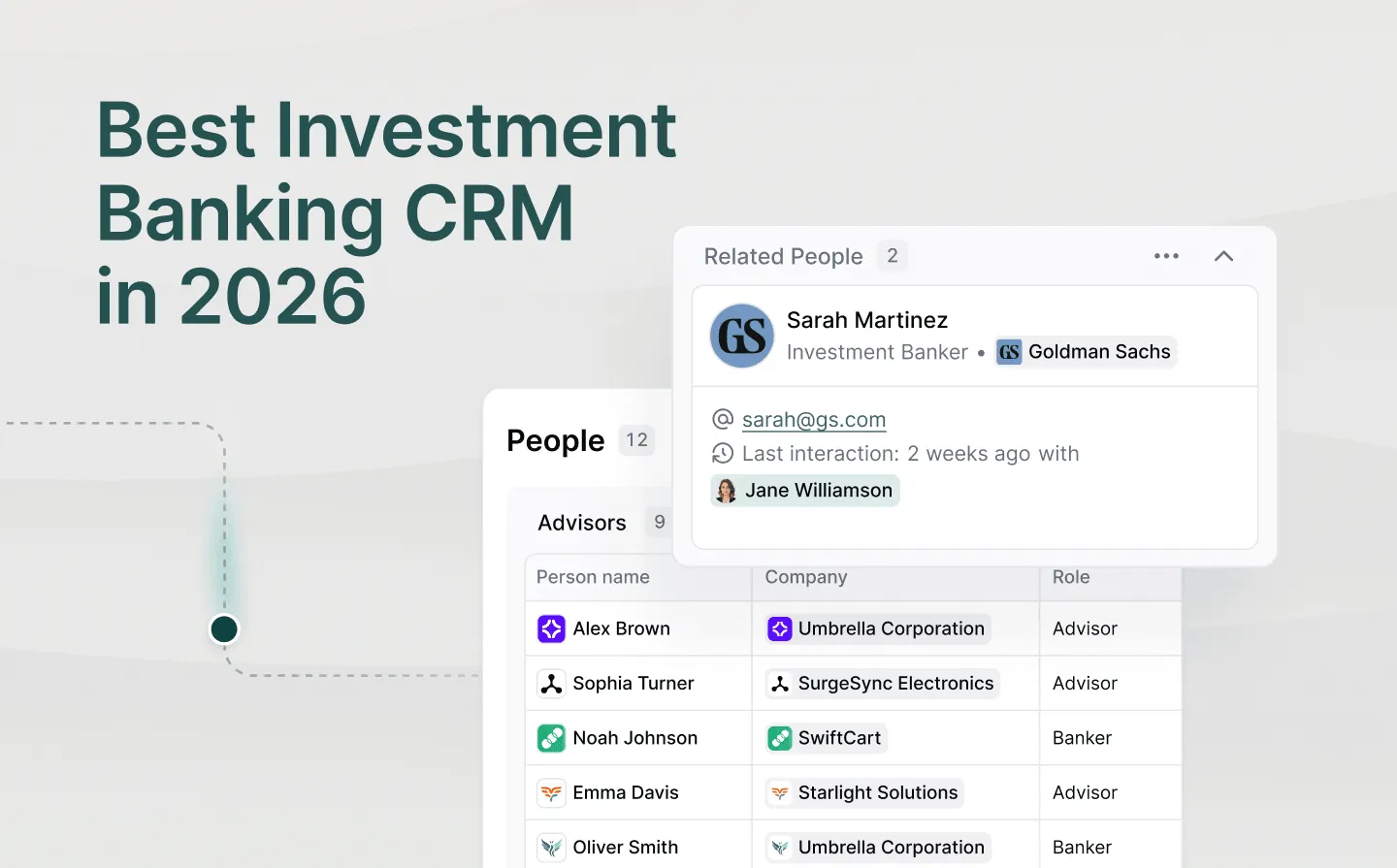
Task: Click the Related People count badge
Action: (x=893, y=256)
